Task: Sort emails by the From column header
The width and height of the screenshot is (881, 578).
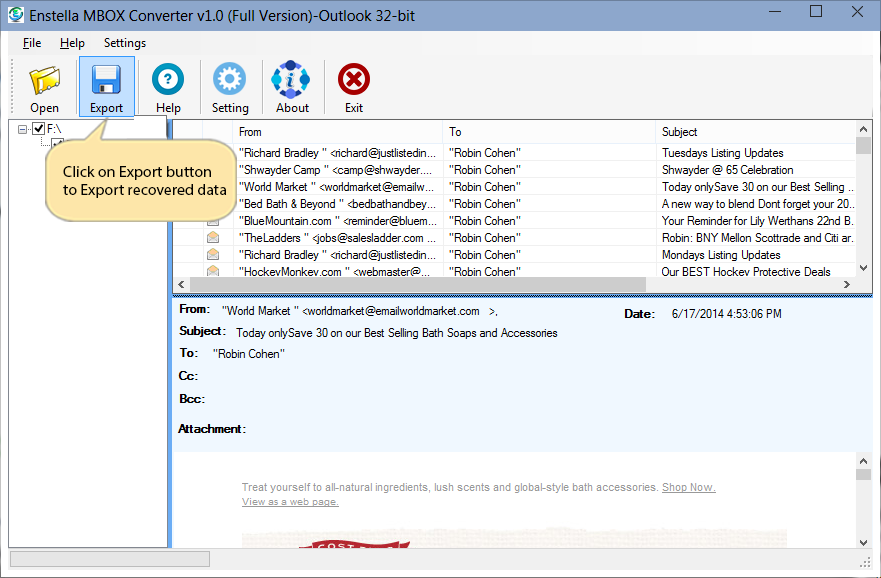Action: pyautogui.click(x=251, y=132)
